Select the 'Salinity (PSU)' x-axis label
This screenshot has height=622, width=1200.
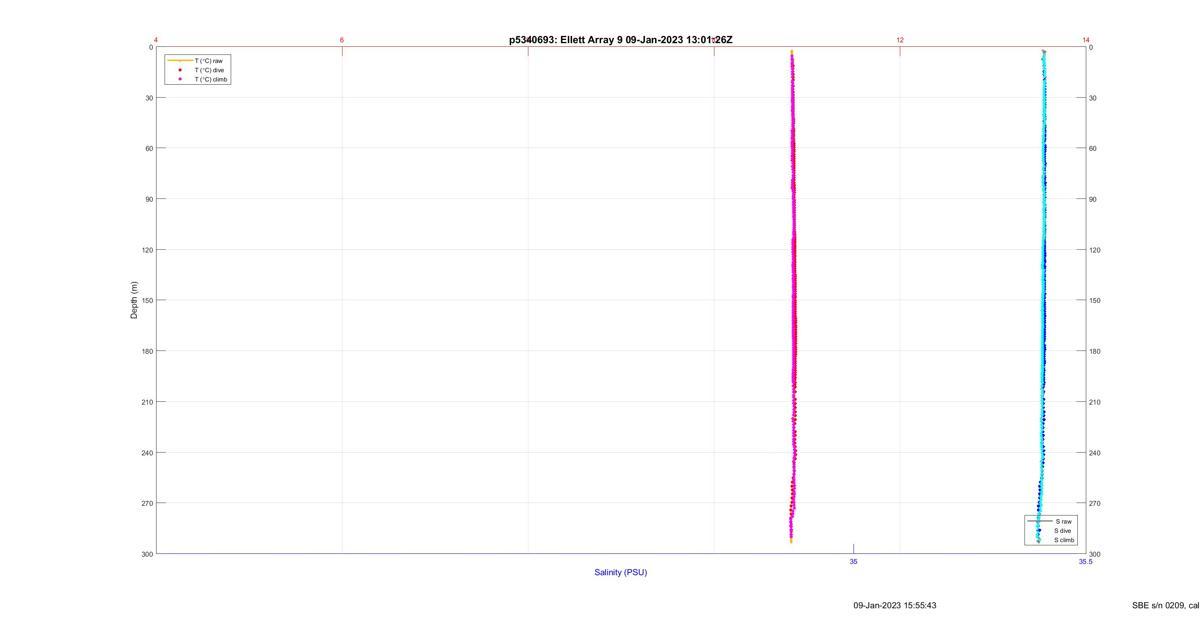point(621,572)
